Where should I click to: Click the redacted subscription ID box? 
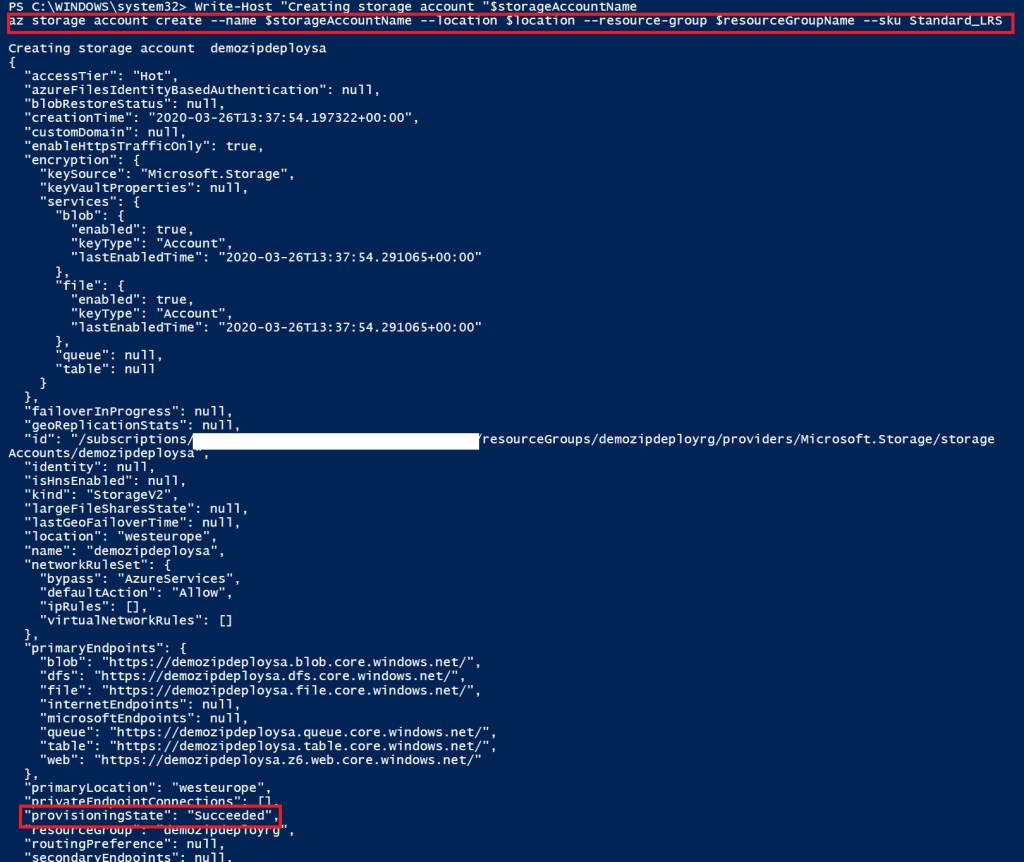[x=335, y=439]
